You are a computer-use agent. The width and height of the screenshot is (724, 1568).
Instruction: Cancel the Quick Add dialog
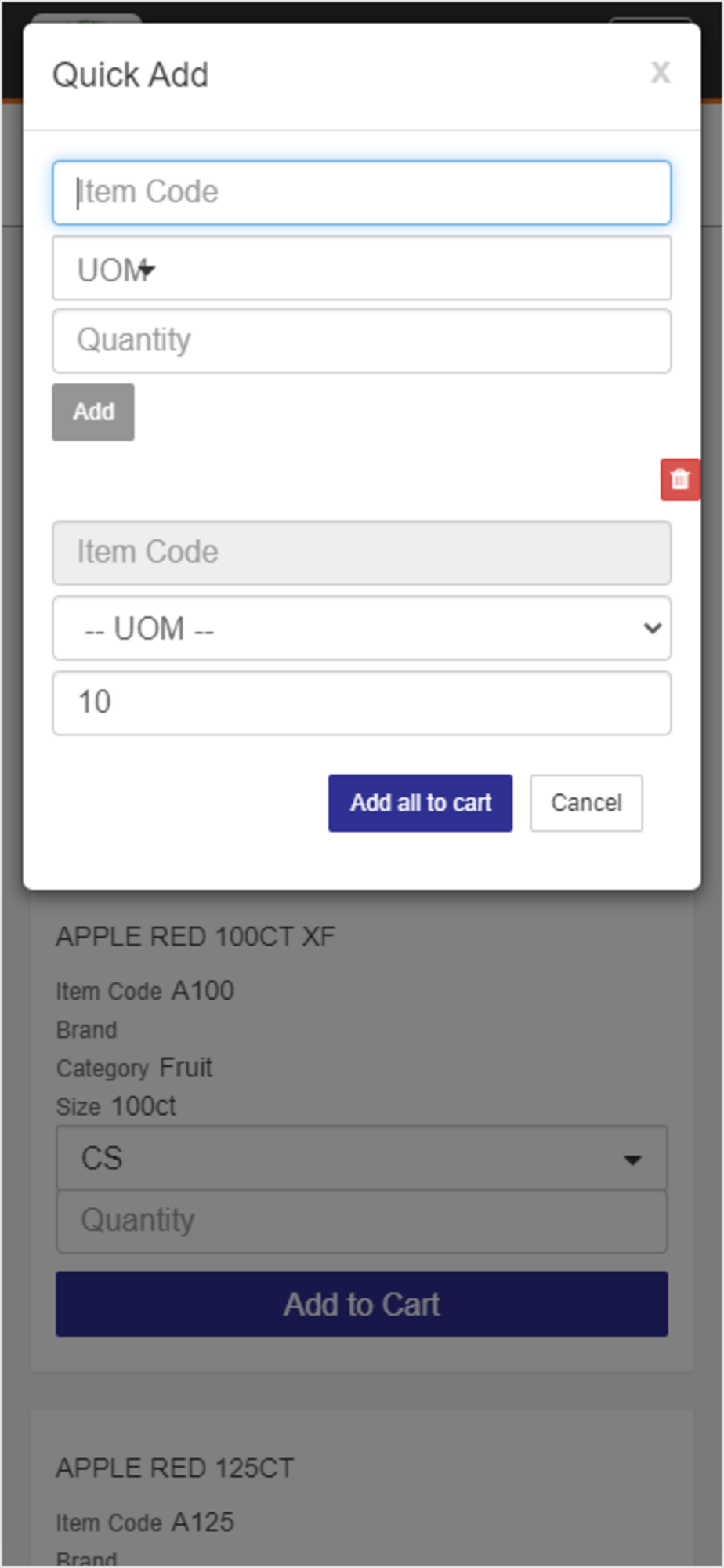pos(586,803)
